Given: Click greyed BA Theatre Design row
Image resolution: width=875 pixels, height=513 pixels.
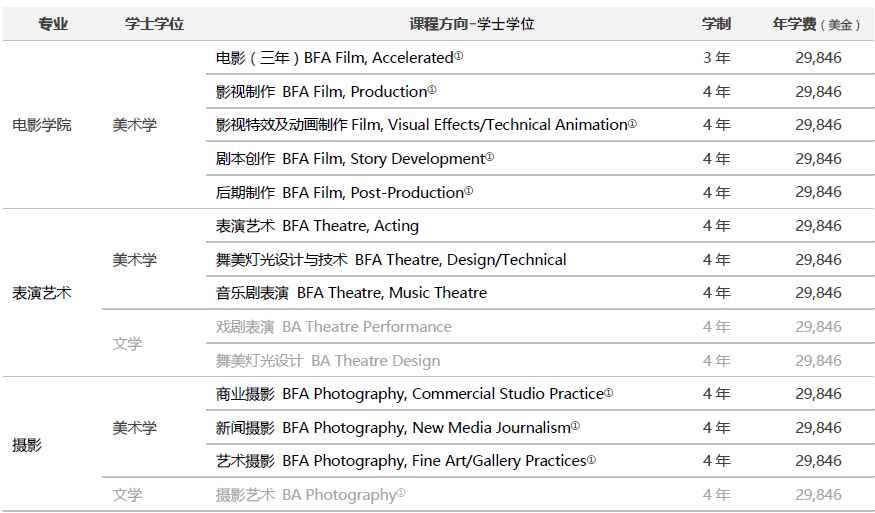Looking at the screenshot, I should tap(540, 361).
